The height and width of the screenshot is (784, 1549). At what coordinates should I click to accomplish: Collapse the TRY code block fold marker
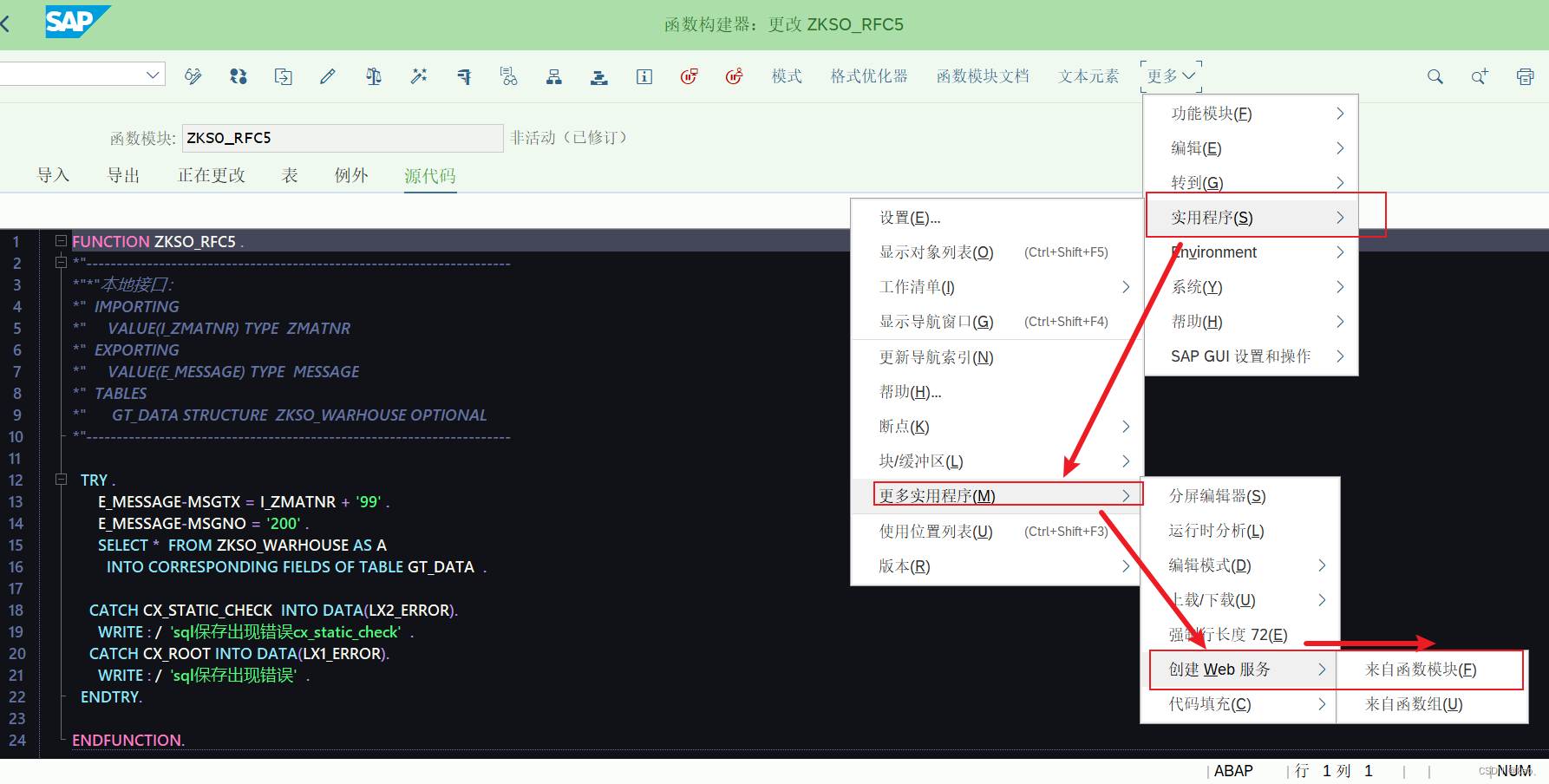pyautogui.click(x=61, y=479)
